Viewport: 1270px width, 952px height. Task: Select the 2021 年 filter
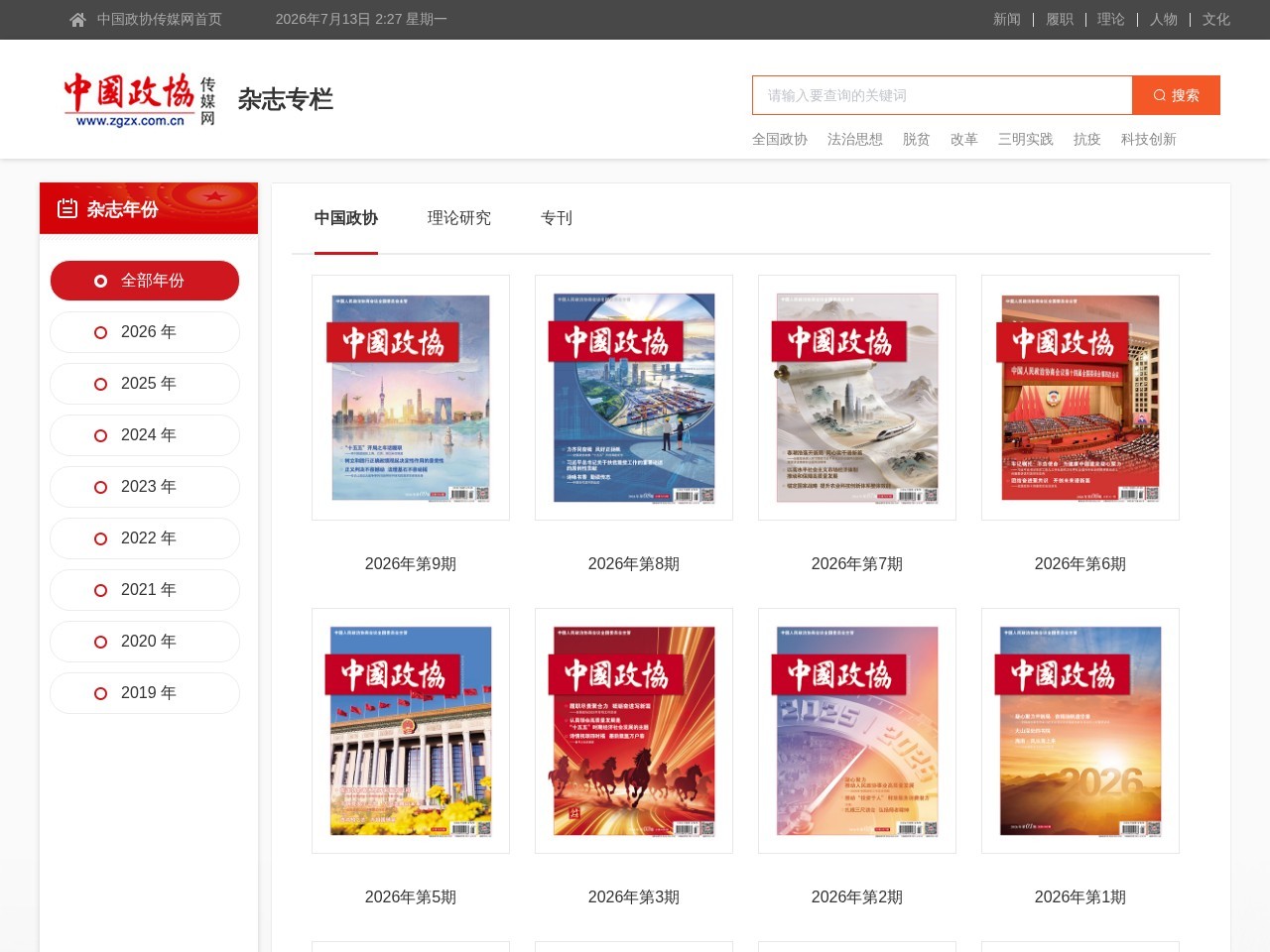145,590
